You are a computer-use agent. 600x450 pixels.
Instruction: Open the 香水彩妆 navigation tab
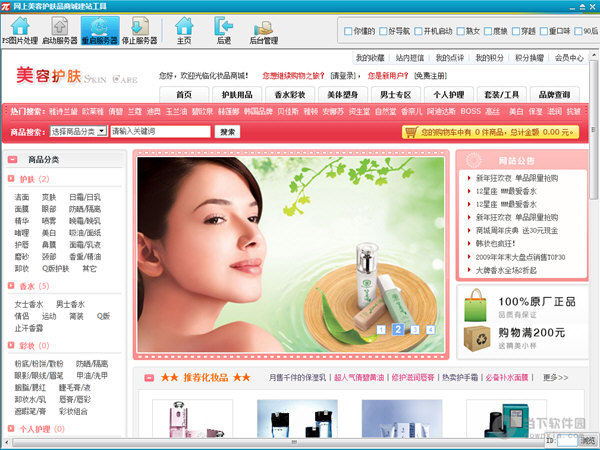(291, 94)
